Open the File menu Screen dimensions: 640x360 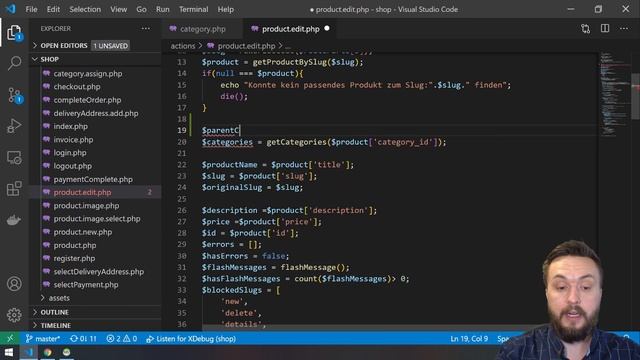click(31, 9)
